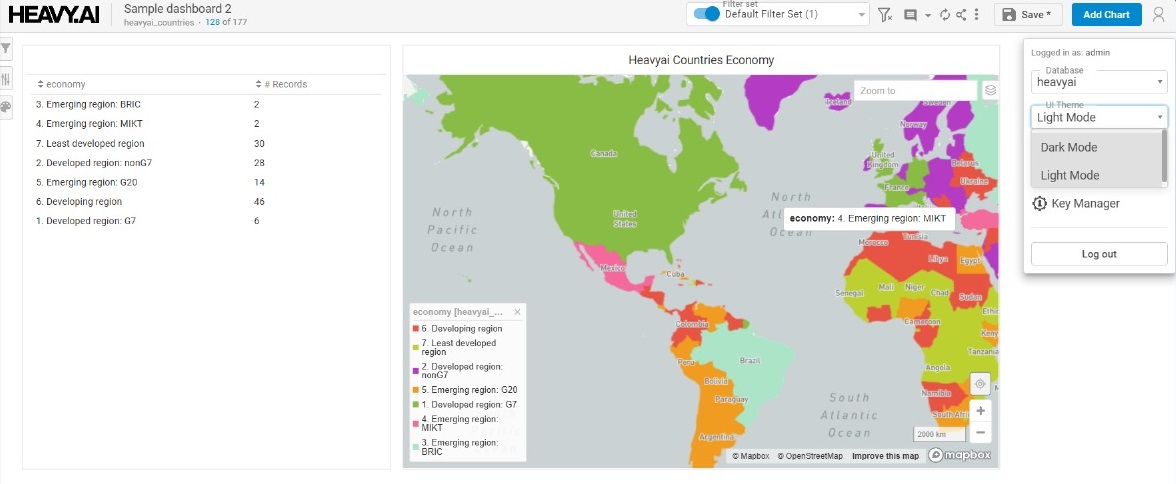1176x484 pixels.
Task: Click Canada on the map
Action: pos(604,153)
